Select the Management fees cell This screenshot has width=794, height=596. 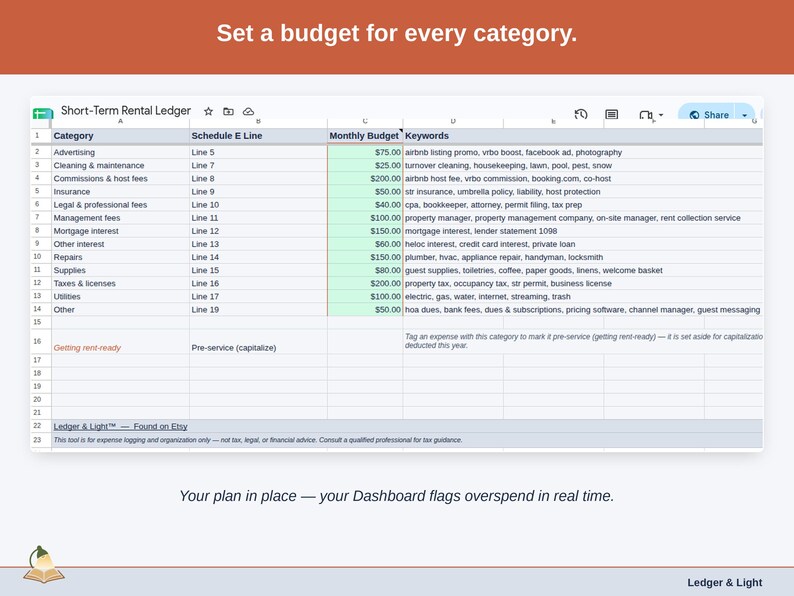(x=121, y=218)
